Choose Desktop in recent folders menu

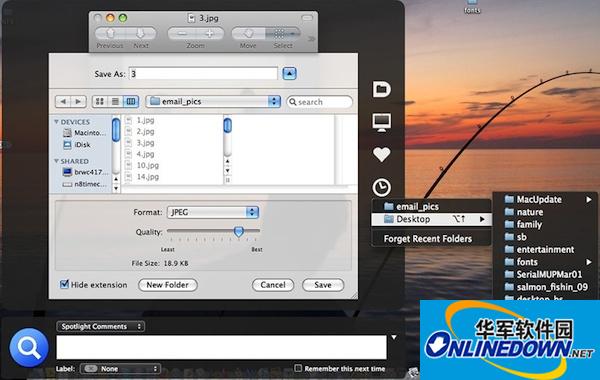[431, 219]
